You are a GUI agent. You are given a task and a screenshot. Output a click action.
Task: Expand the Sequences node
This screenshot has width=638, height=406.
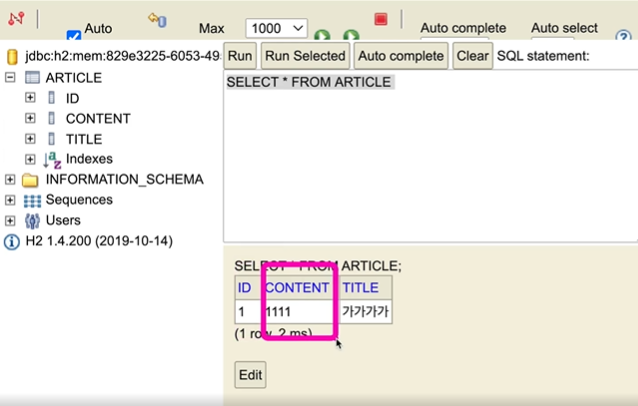pyautogui.click(x=10, y=200)
